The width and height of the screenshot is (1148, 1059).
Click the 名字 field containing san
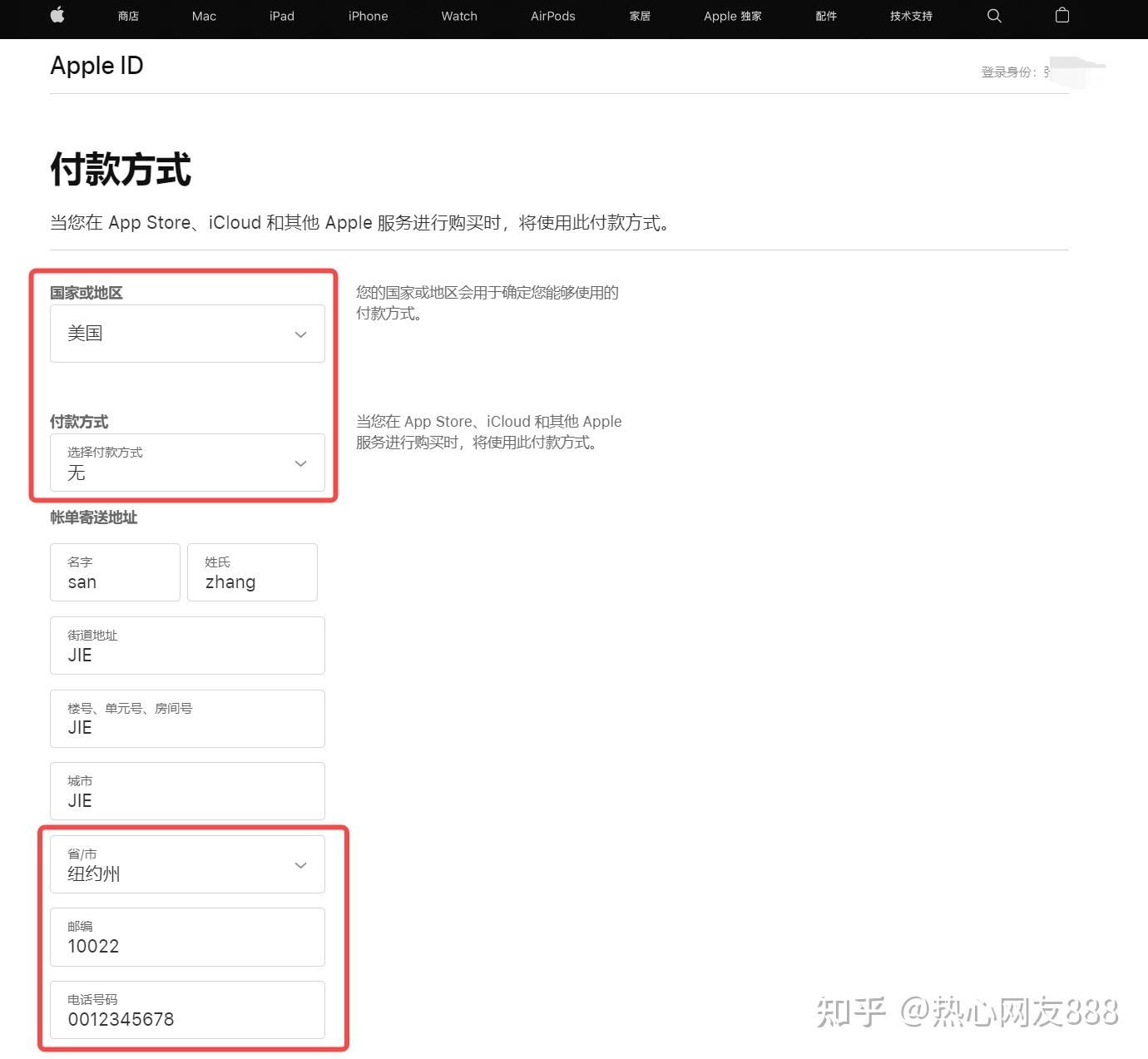tap(115, 572)
